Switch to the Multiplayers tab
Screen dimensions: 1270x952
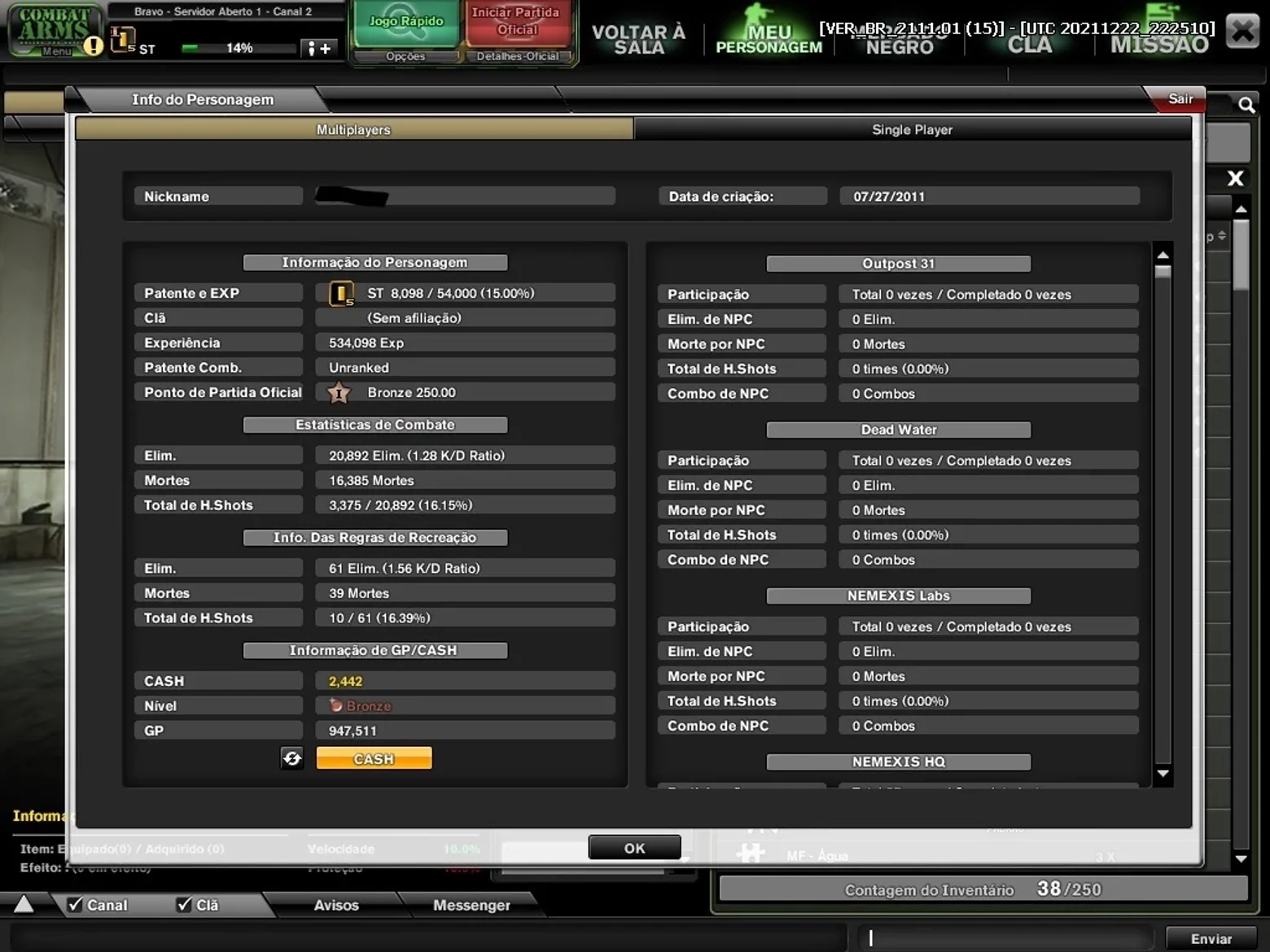tap(354, 129)
